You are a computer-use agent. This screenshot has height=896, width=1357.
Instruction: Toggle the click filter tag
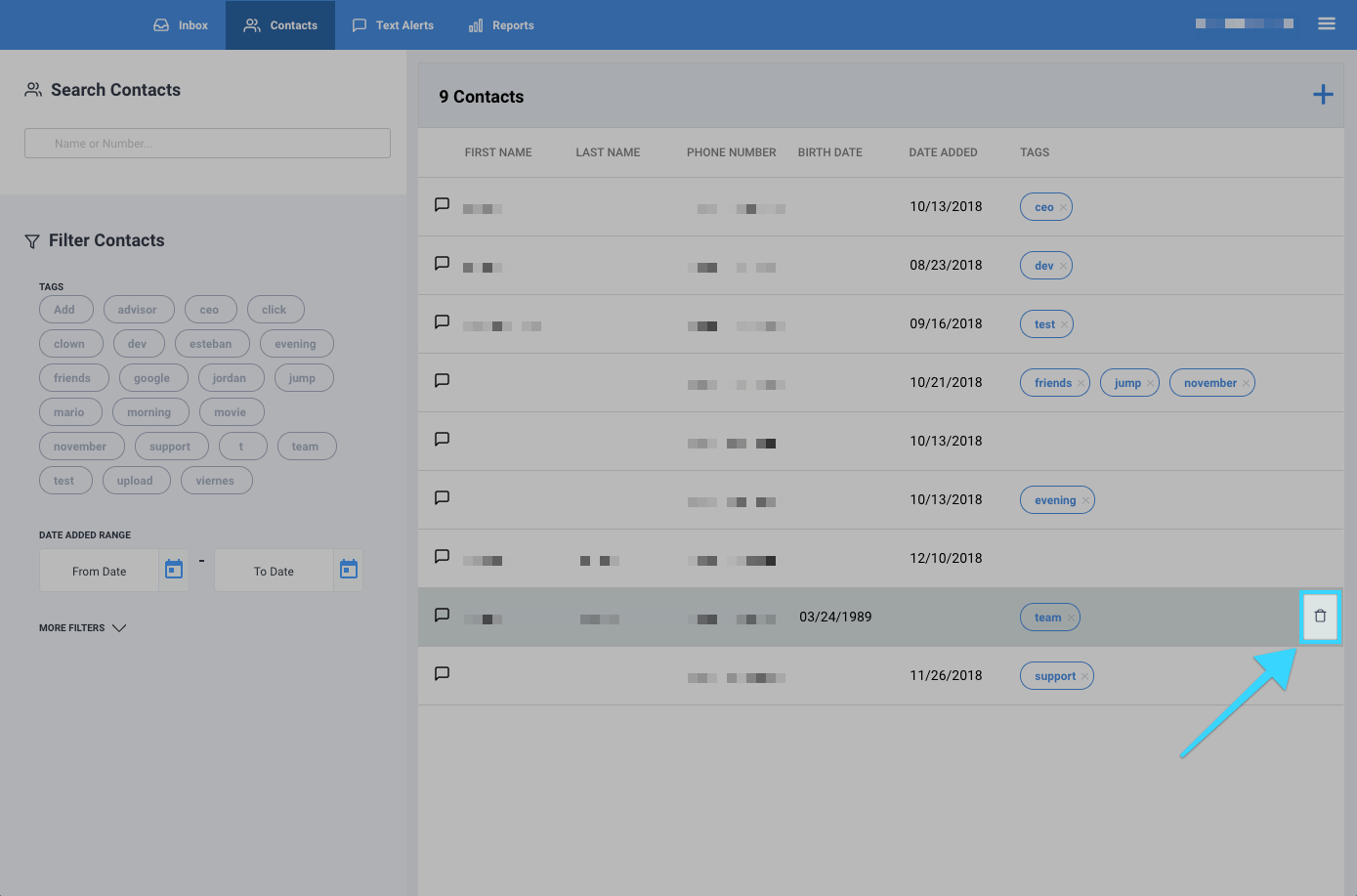[276, 310]
